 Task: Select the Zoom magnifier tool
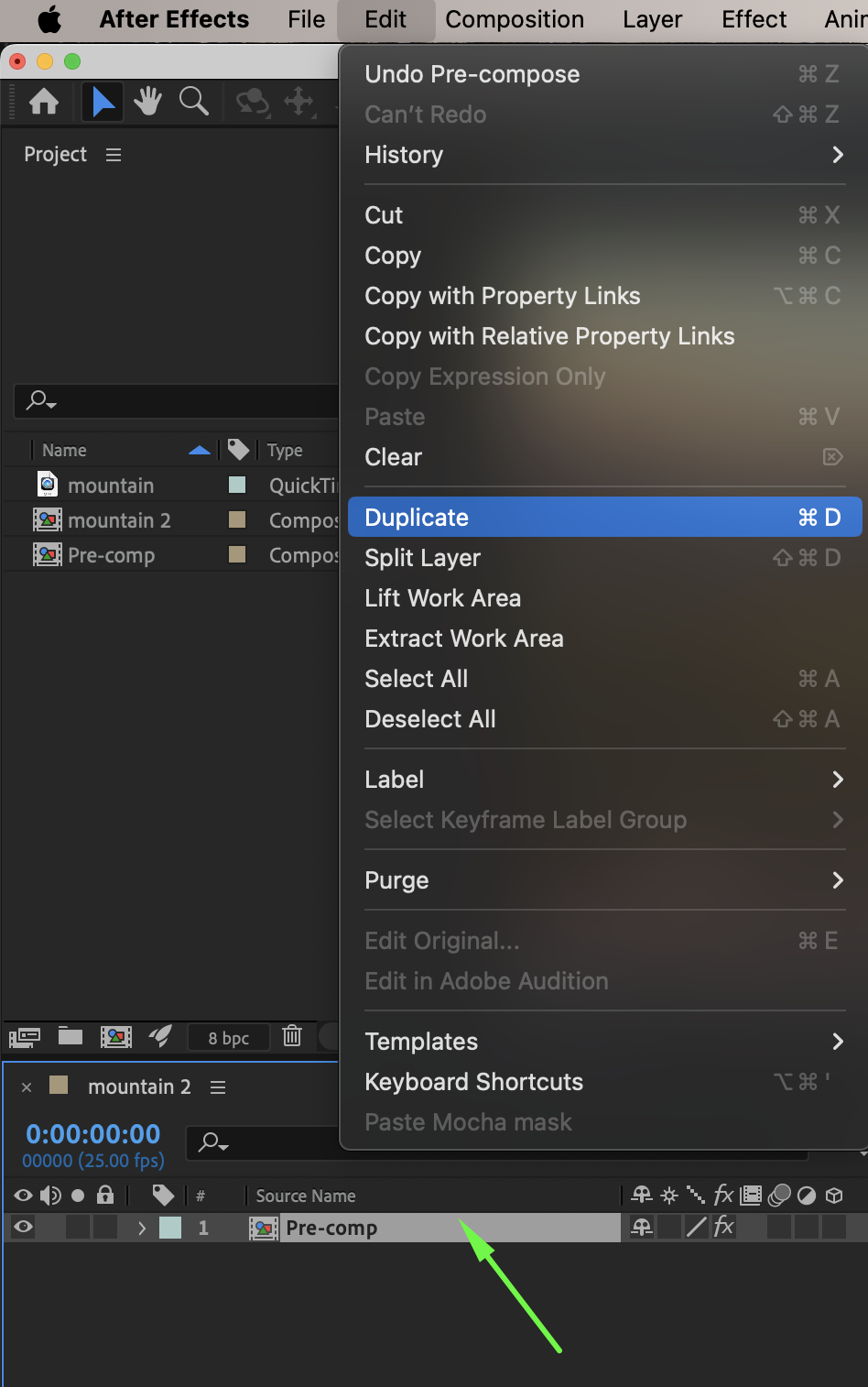click(x=193, y=101)
